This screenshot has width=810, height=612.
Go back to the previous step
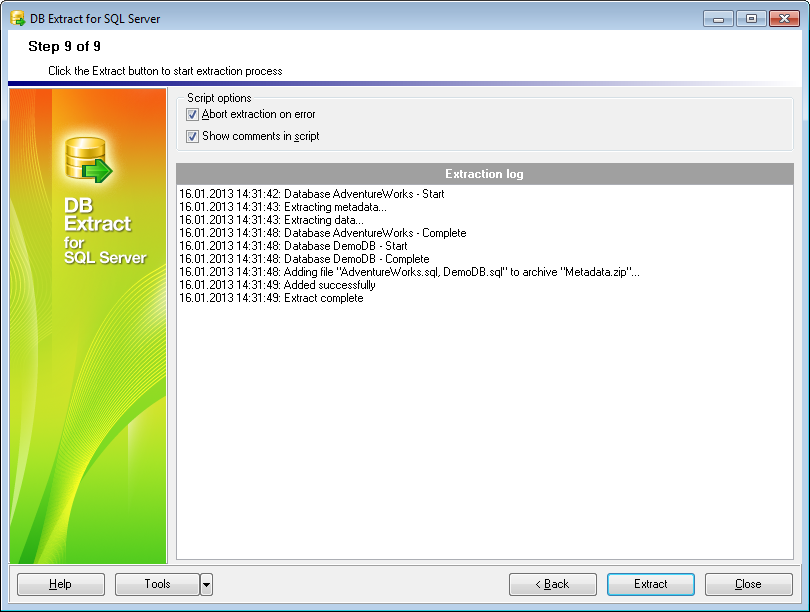click(x=552, y=584)
